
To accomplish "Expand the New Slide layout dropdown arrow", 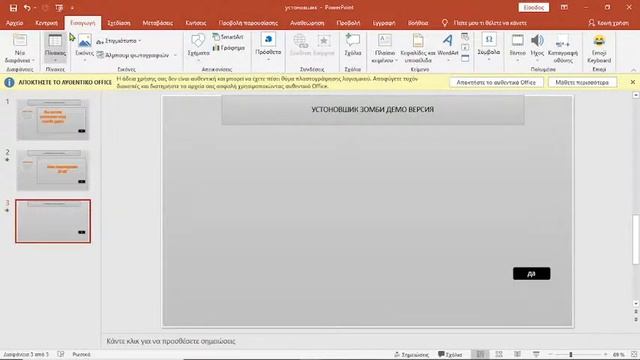I will [x=33, y=60].
